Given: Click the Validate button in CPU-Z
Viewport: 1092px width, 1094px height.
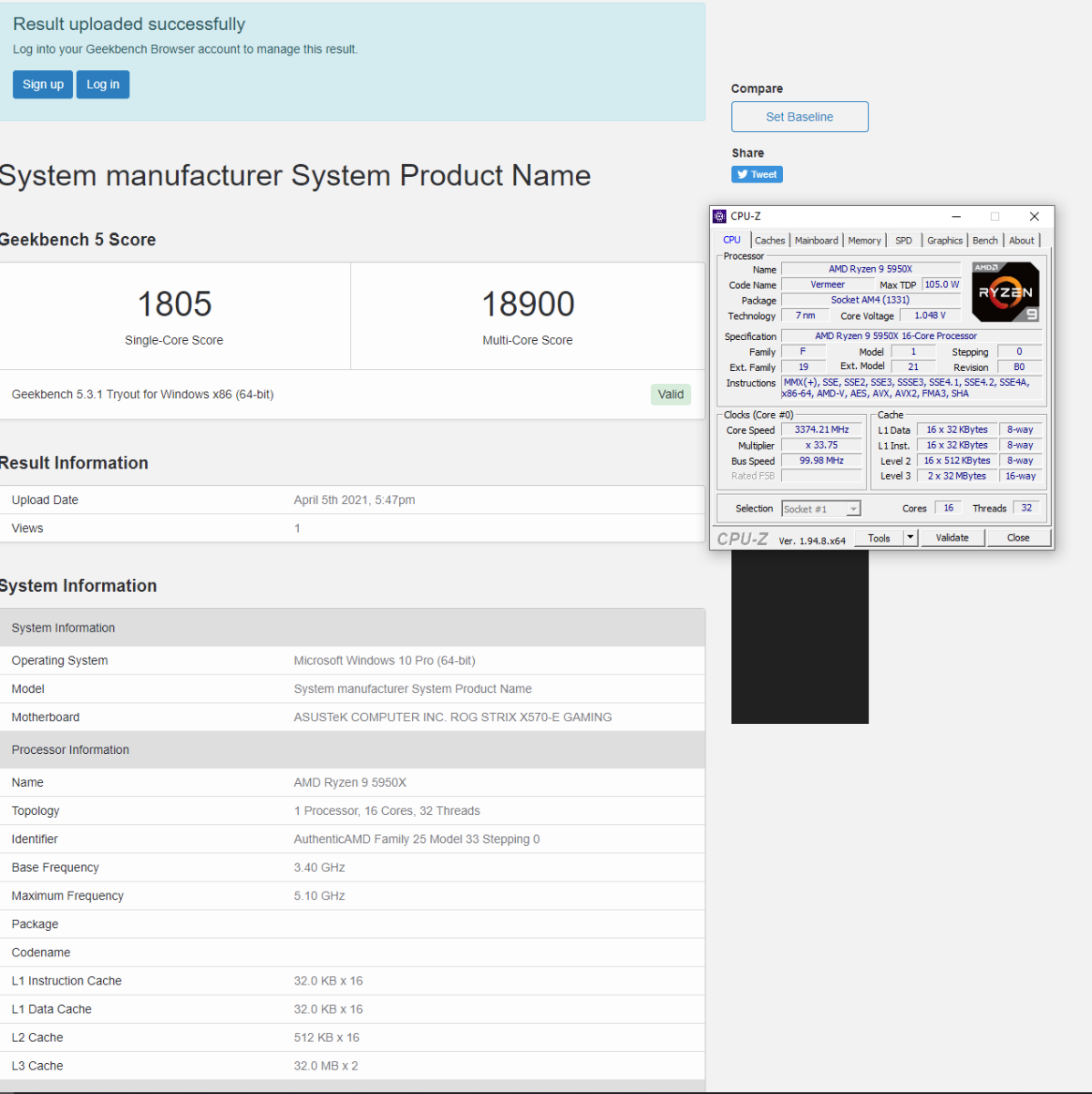Looking at the screenshot, I should coord(952,538).
